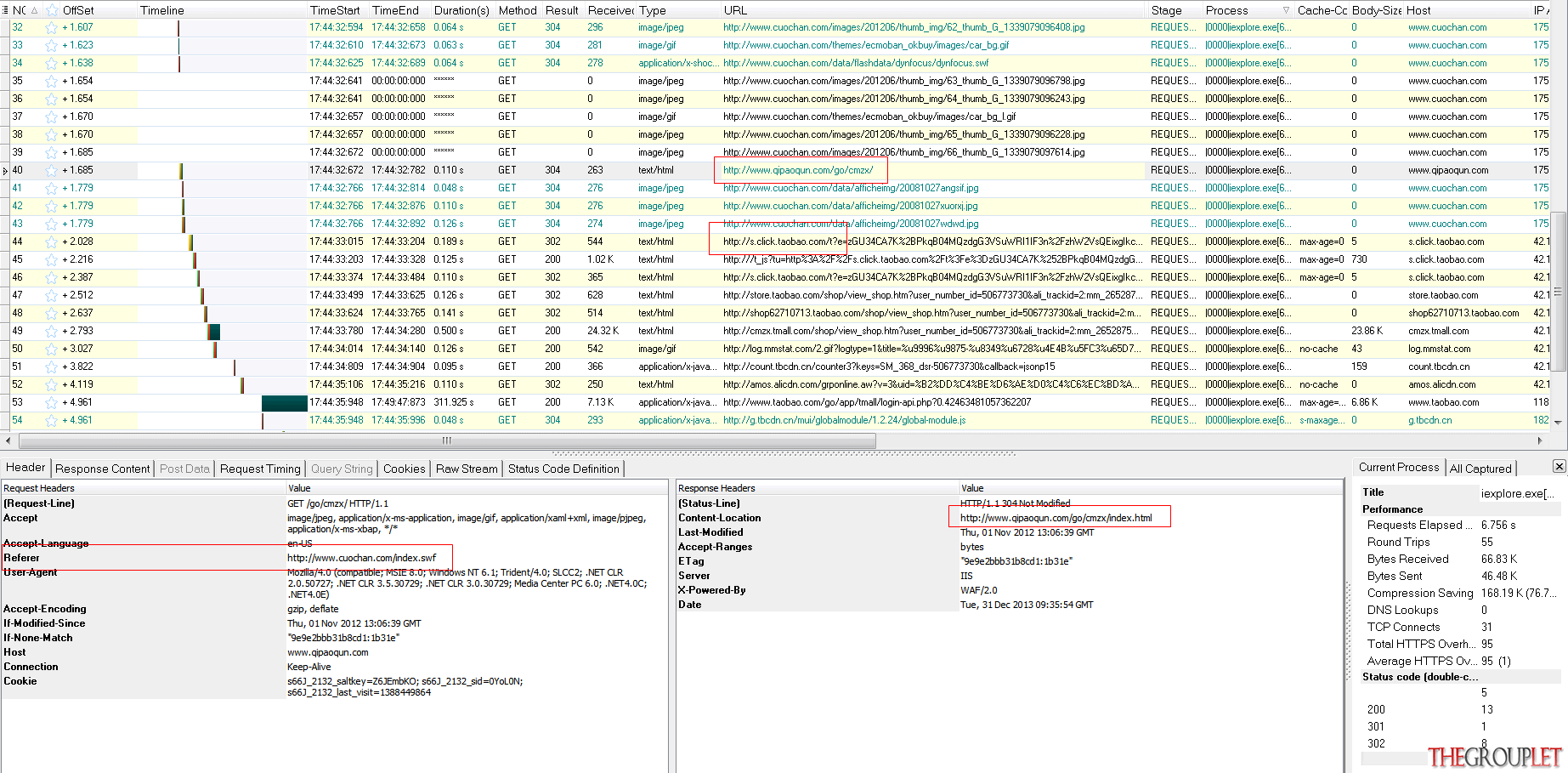Screen dimensions: 1568x773
Task: Star the request in row 32
Action: tap(51, 27)
